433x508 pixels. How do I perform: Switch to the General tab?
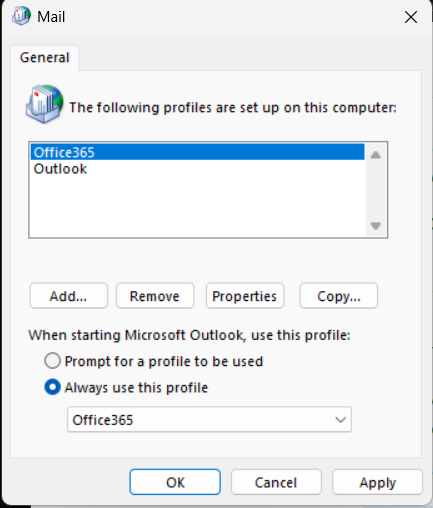pos(45,58)
